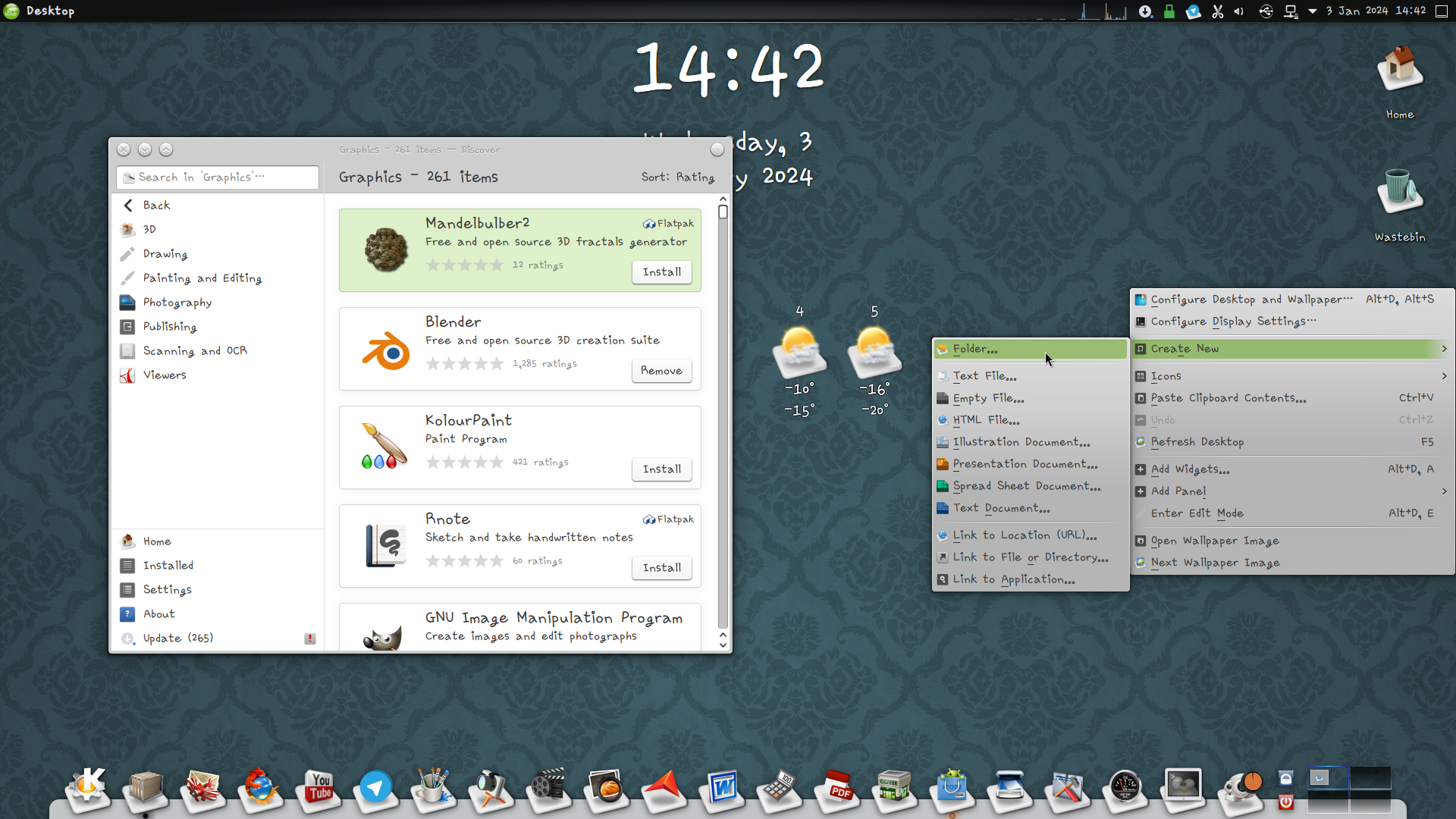Launch the YouTube app from the dock
The width and height of the screenshot is (1456, 819).
pyautogui.click(x=318, y=789)
